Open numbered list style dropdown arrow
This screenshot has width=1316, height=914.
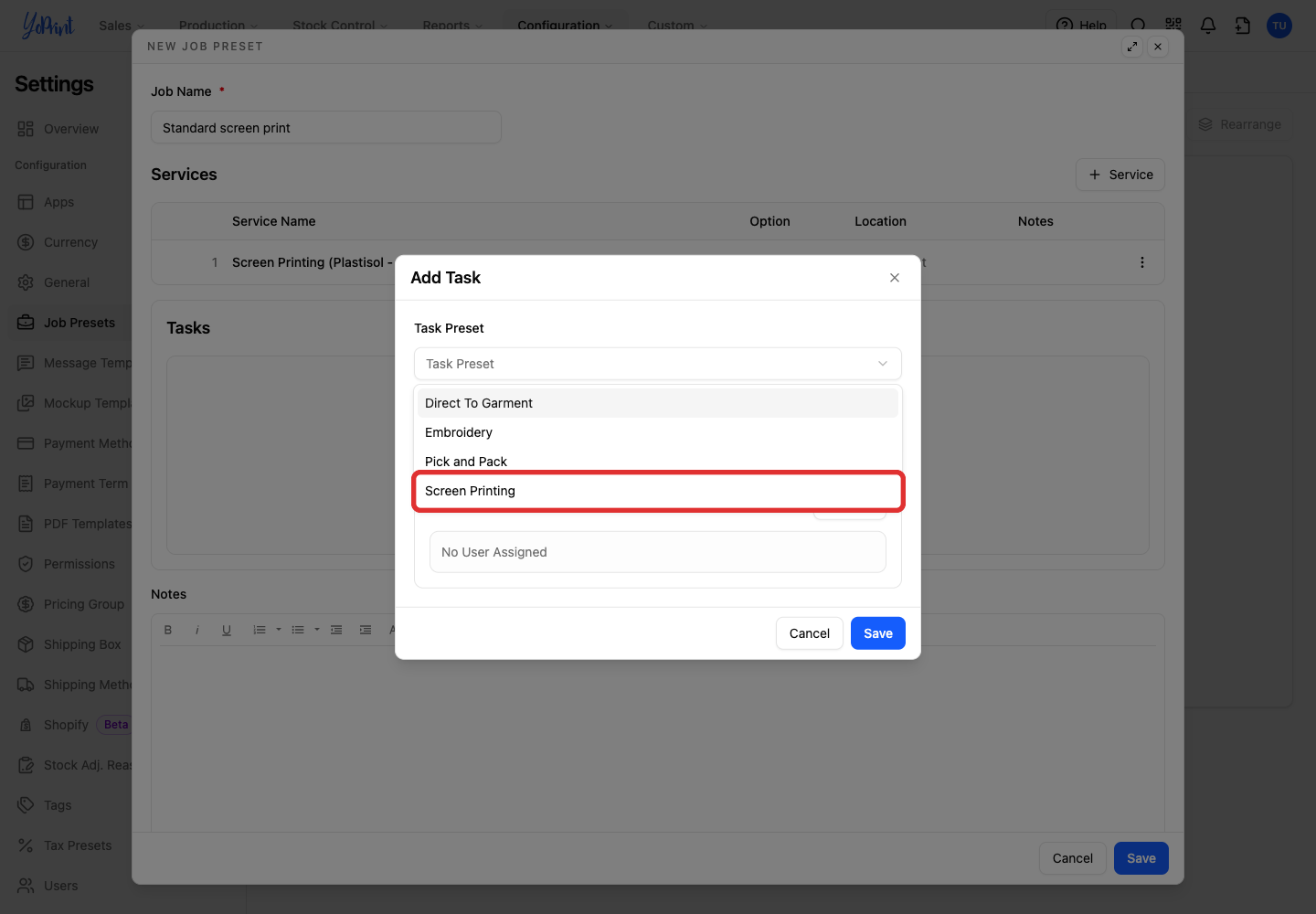pos(279,630)
